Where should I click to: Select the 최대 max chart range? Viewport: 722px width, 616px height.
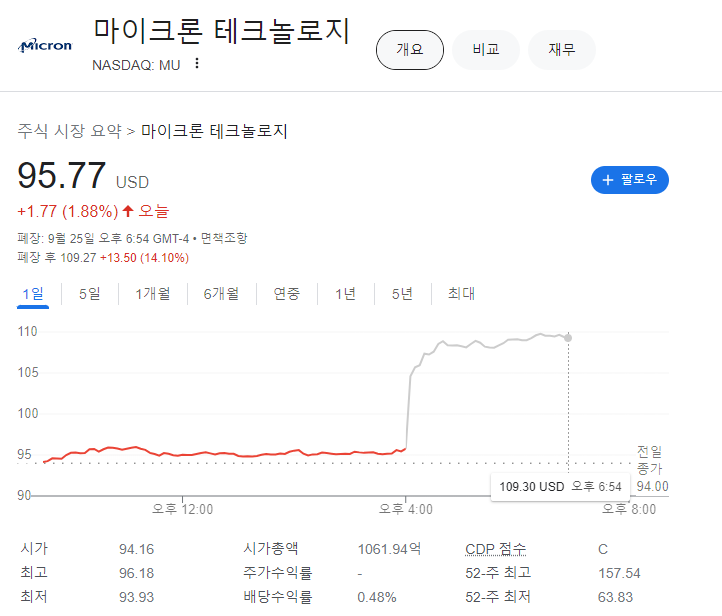(461, 294)
